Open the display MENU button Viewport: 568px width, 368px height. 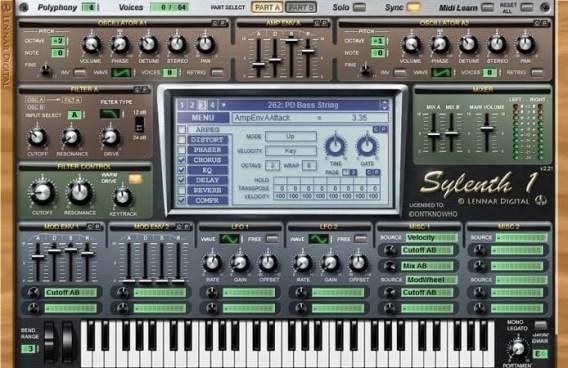click(x=203, y=118)
